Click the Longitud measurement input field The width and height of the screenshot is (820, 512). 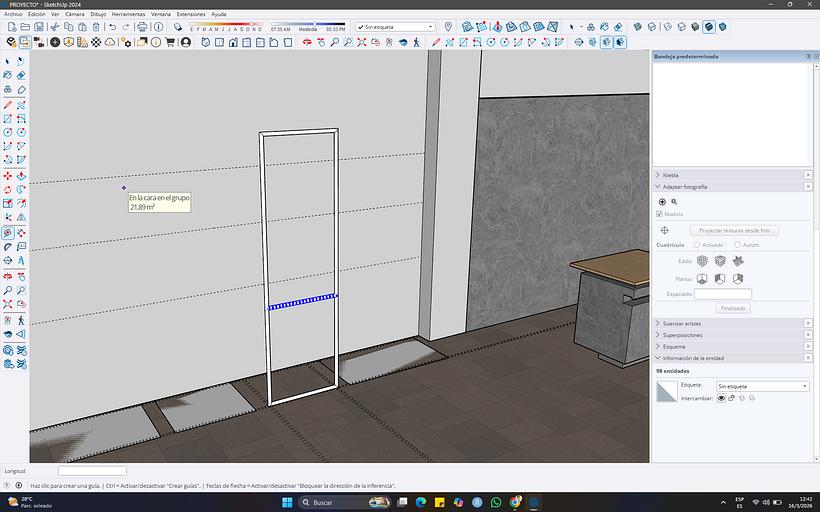pyautogui.click(x=92, y=471)
